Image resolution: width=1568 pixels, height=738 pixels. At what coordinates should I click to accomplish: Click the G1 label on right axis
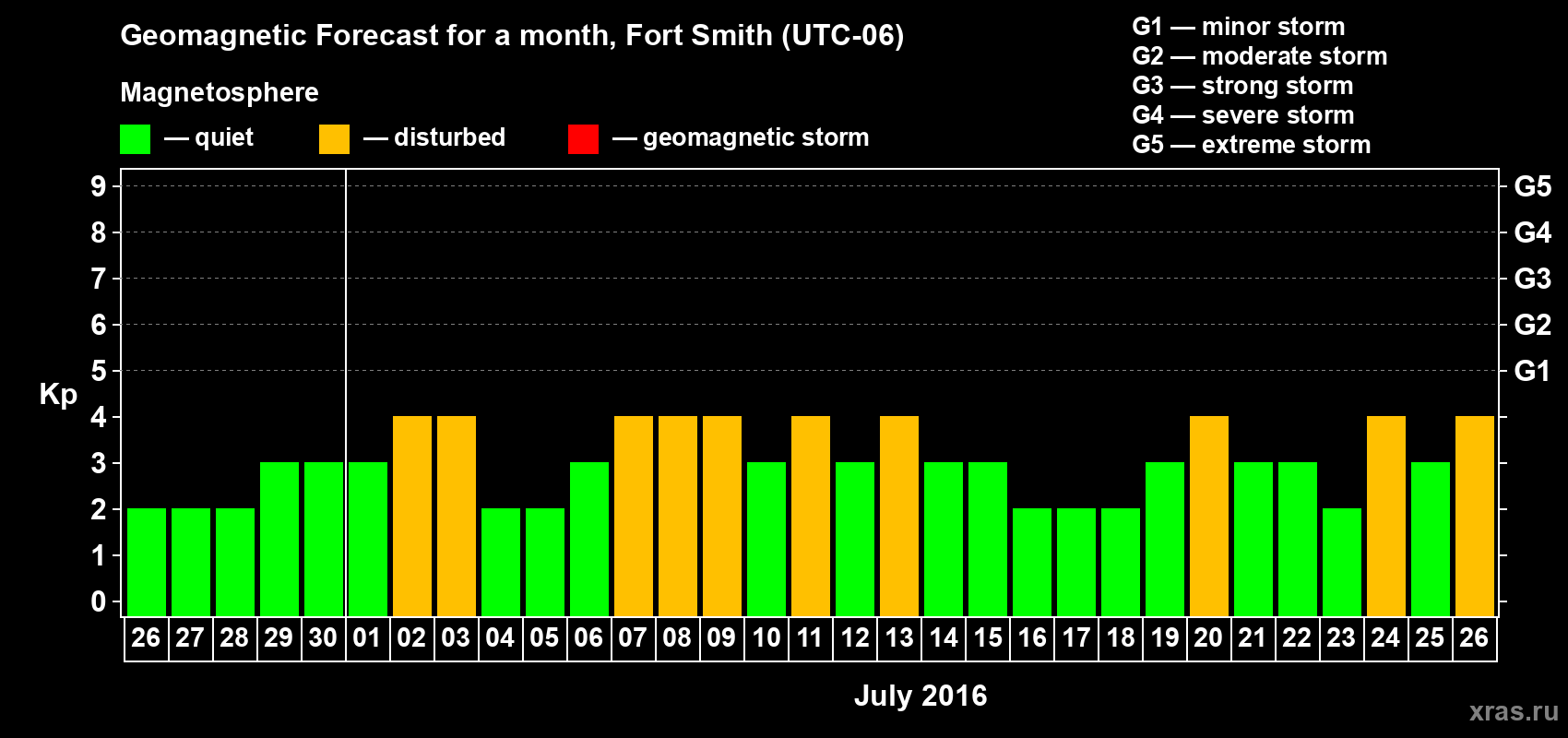tap(1533, 371)
